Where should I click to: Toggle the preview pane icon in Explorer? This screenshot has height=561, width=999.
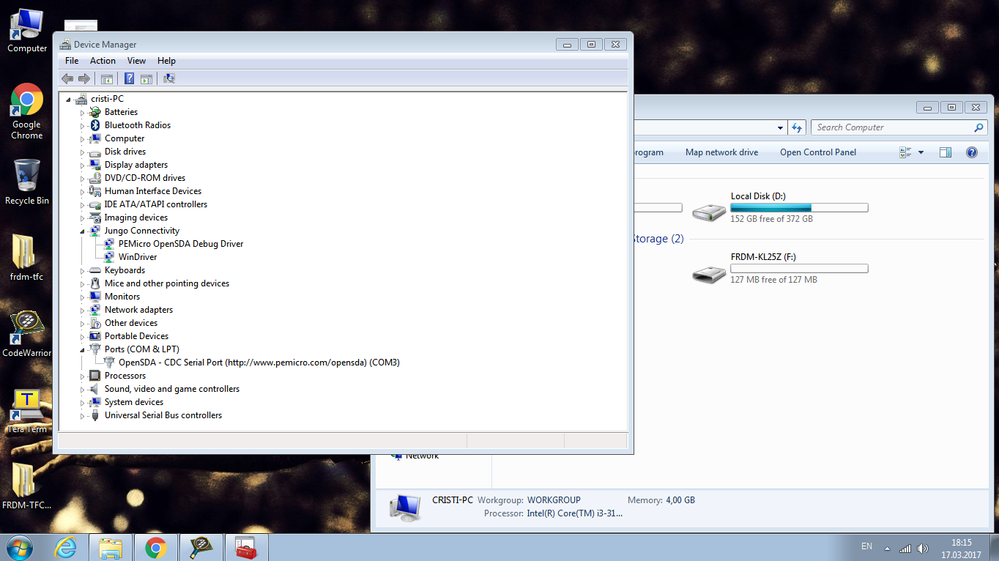click(945, 152)
